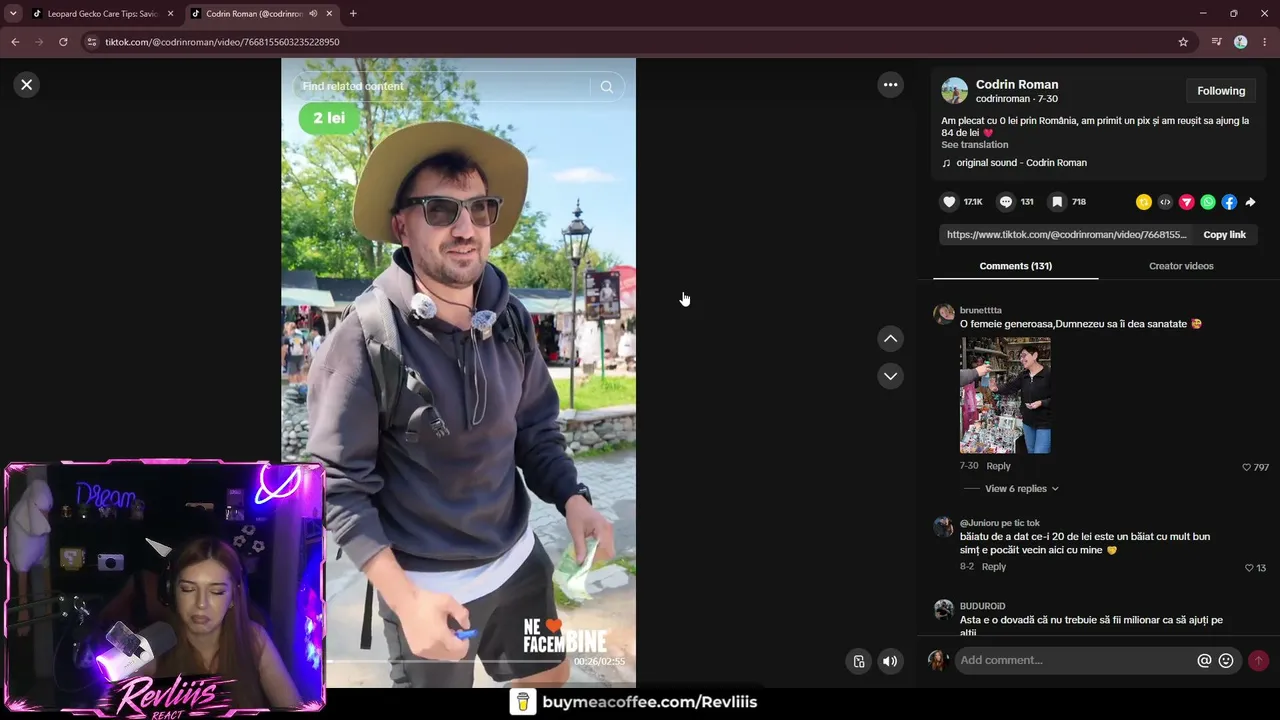This screenshot has height=720, width=1280.
Task: Repost the video using the yellow icon
Action: (x=1144, y=202)
